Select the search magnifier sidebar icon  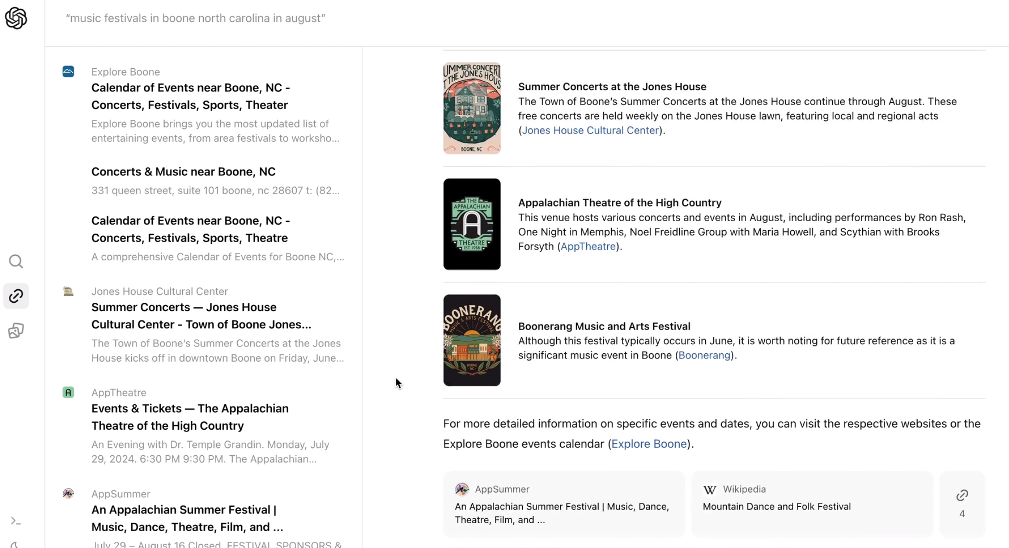pos(16,261)
